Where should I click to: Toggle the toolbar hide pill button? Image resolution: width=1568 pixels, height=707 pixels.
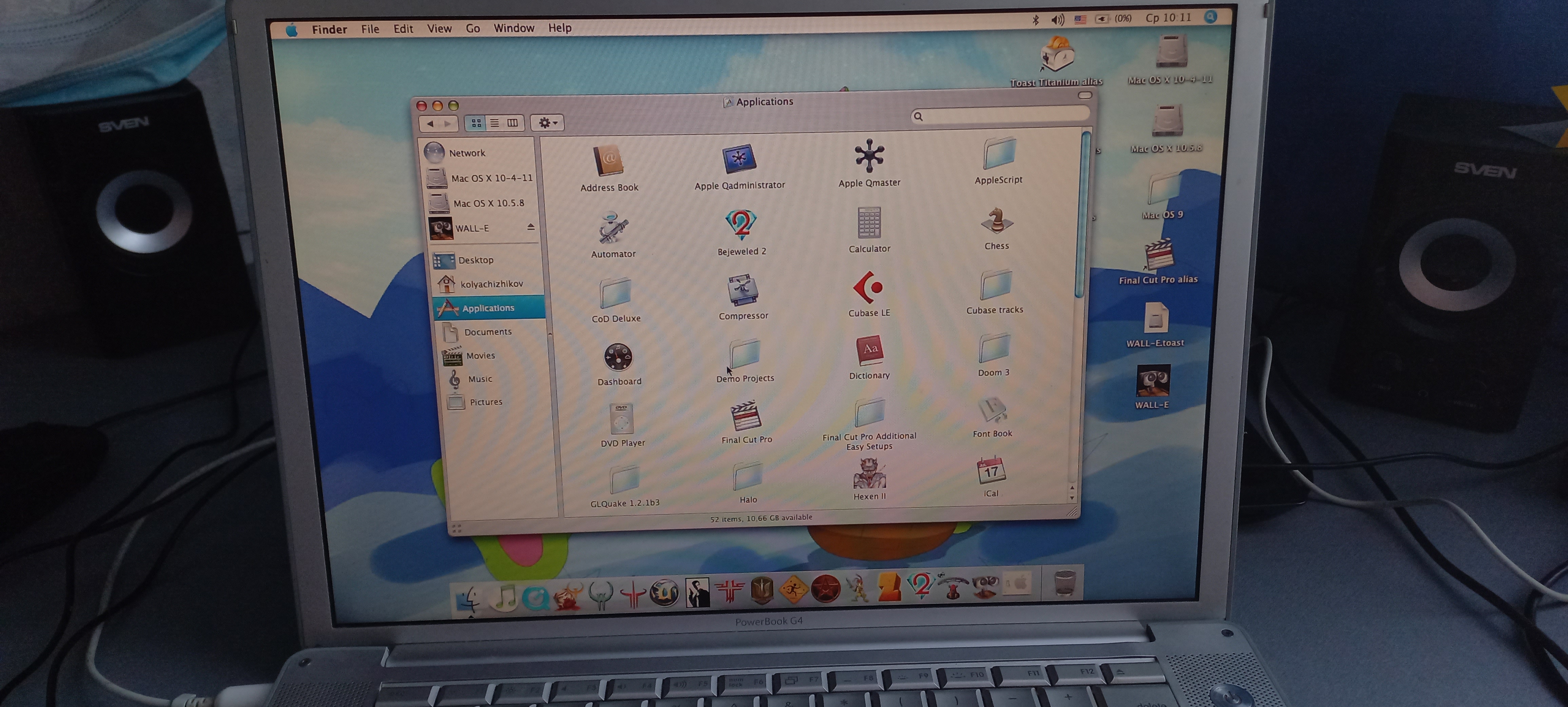[1085, 96]
